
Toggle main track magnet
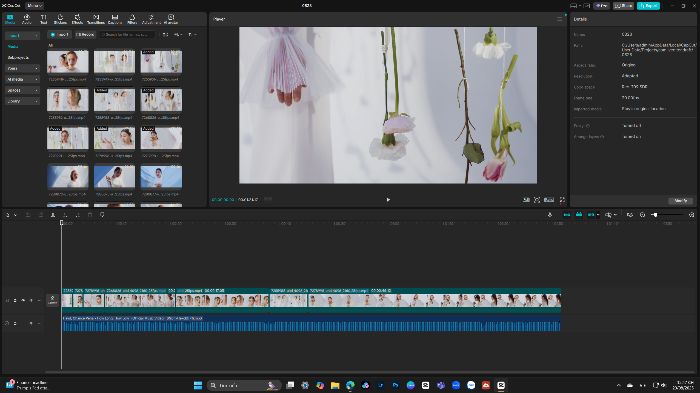click(567, 215)
